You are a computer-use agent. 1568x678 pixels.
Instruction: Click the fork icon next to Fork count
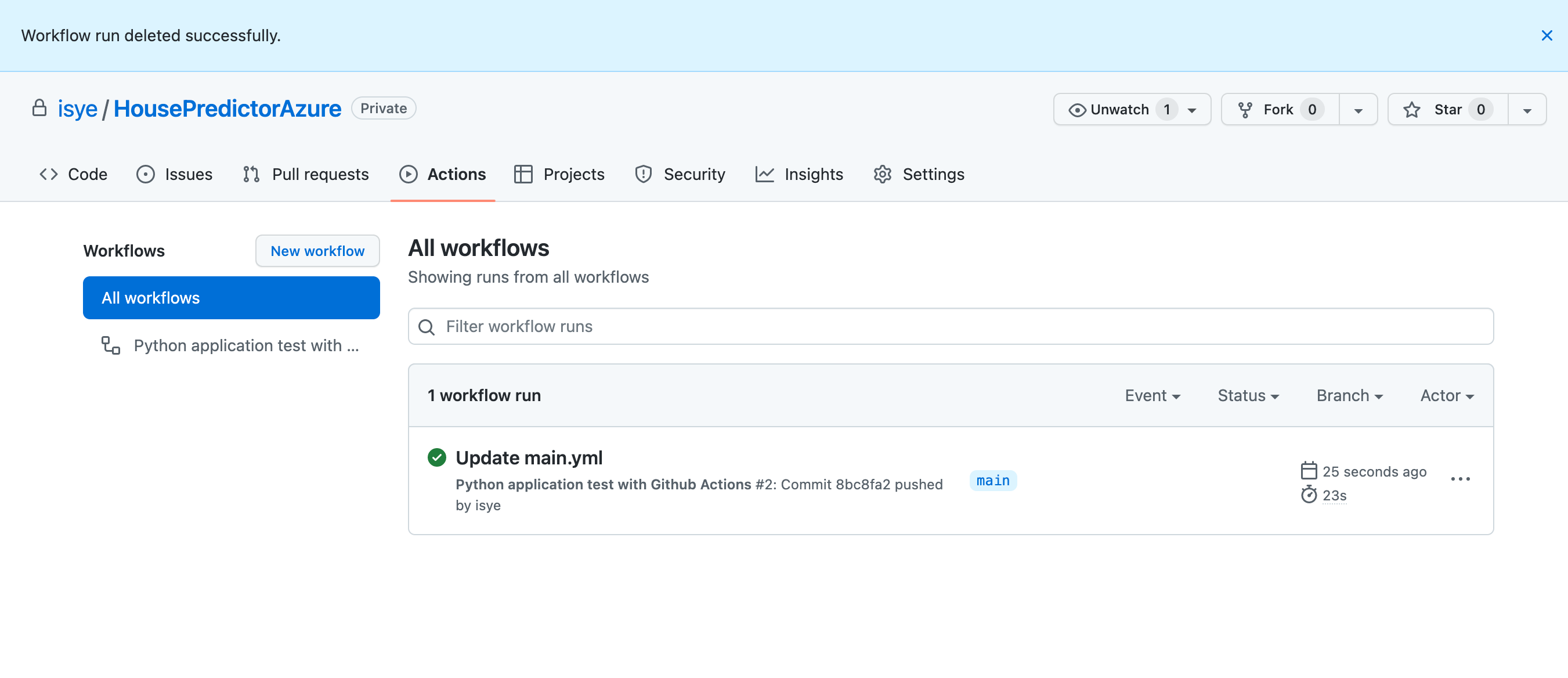tap(1245, 110)
